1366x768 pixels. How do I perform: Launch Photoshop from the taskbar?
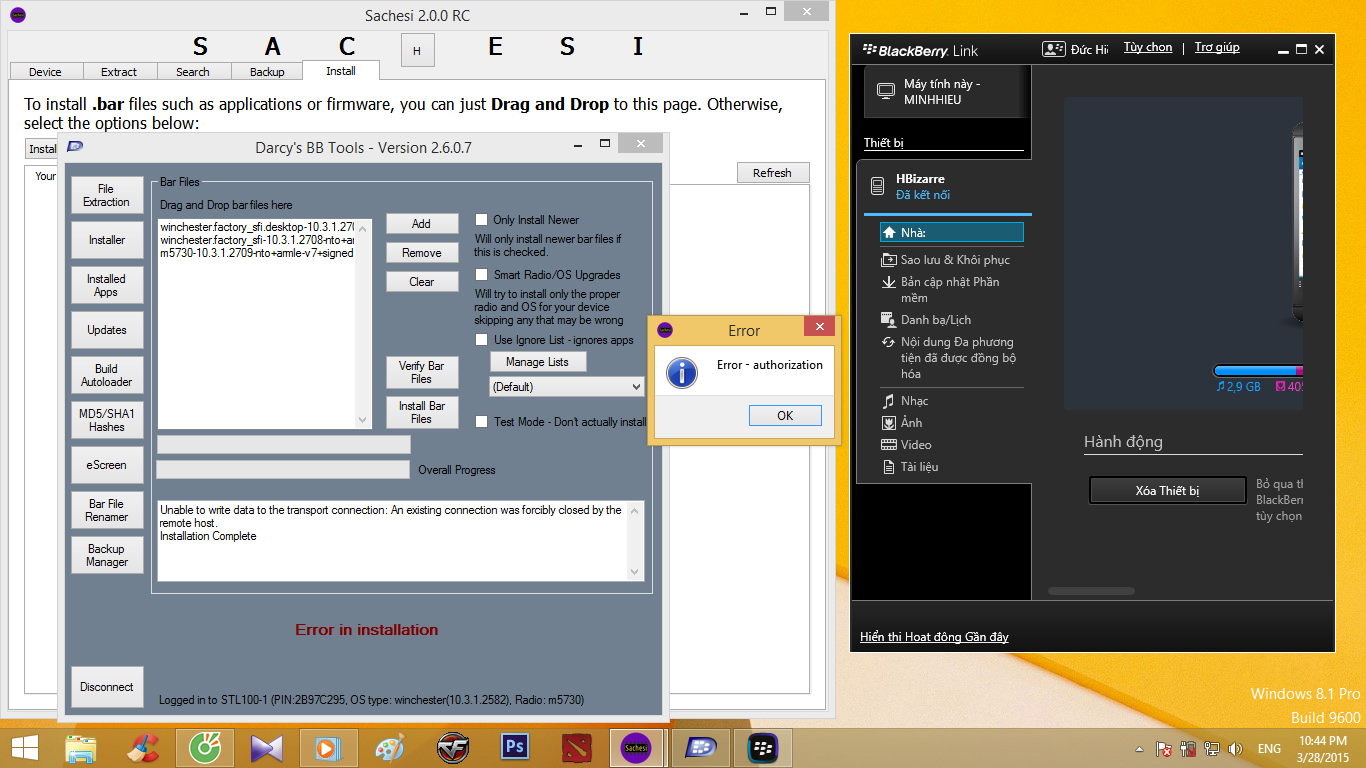coord(515,747)
